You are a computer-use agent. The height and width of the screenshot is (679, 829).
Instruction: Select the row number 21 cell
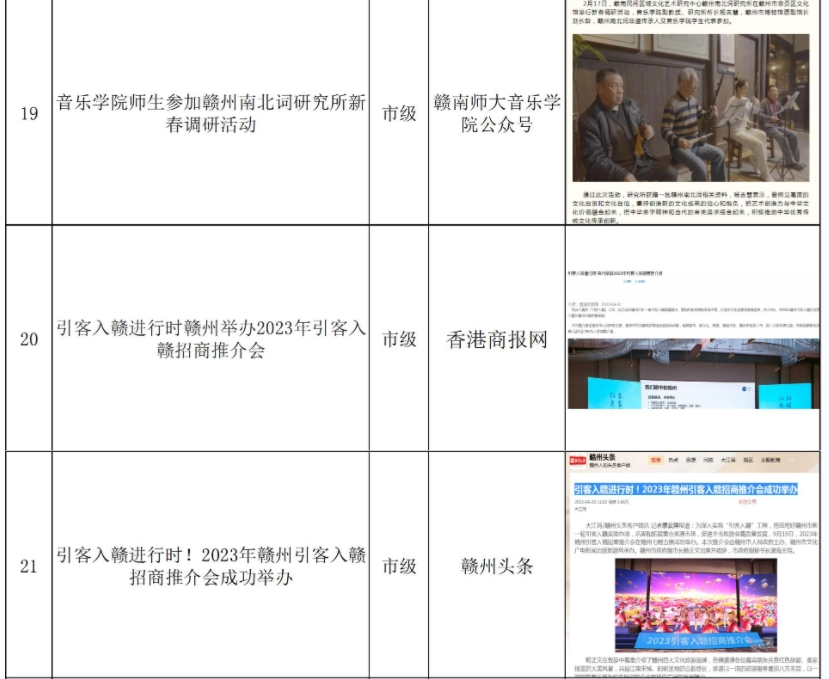pyautogui.click(x=29, y=566)
